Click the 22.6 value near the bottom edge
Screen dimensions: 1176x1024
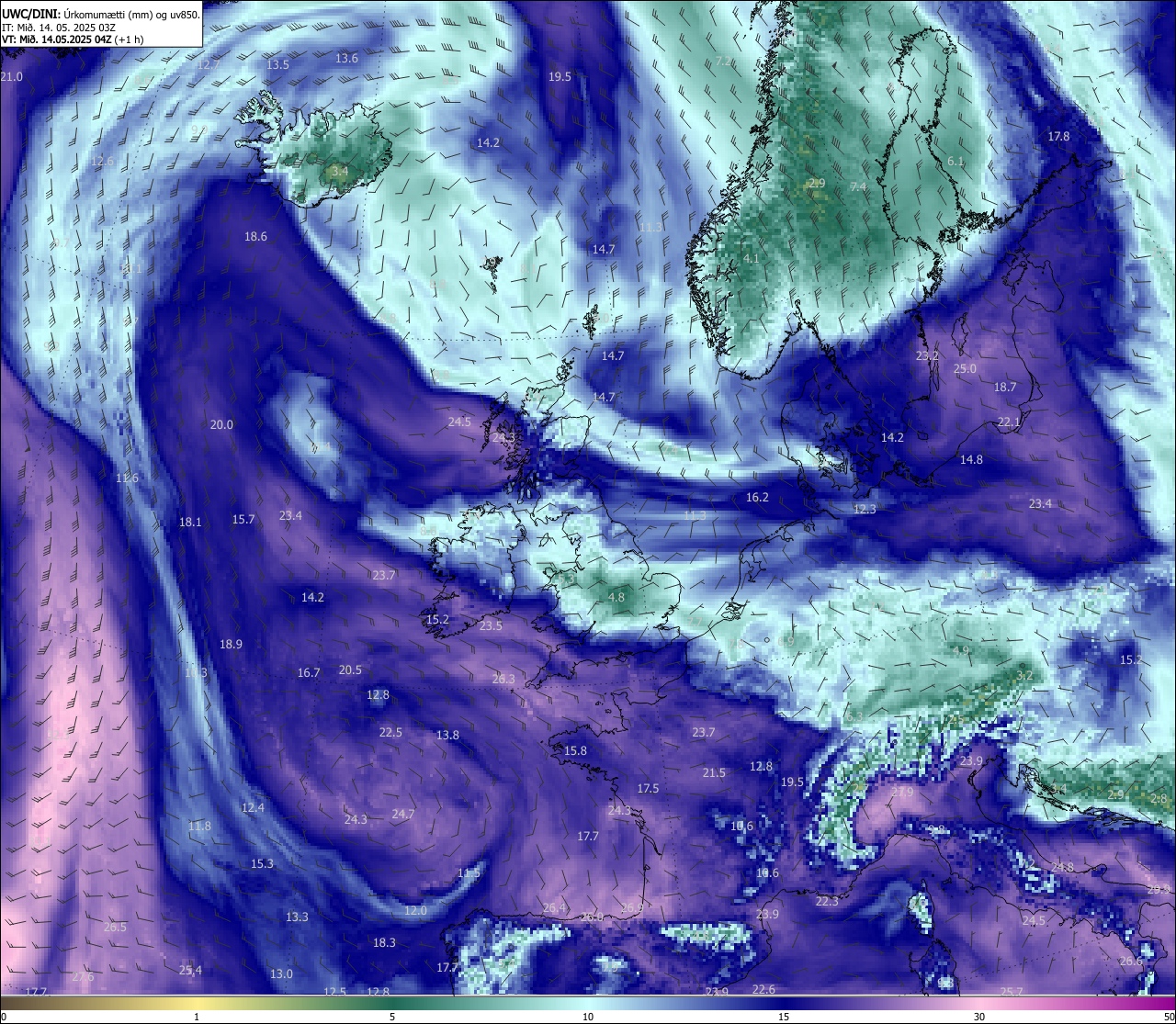coord(763,990)
